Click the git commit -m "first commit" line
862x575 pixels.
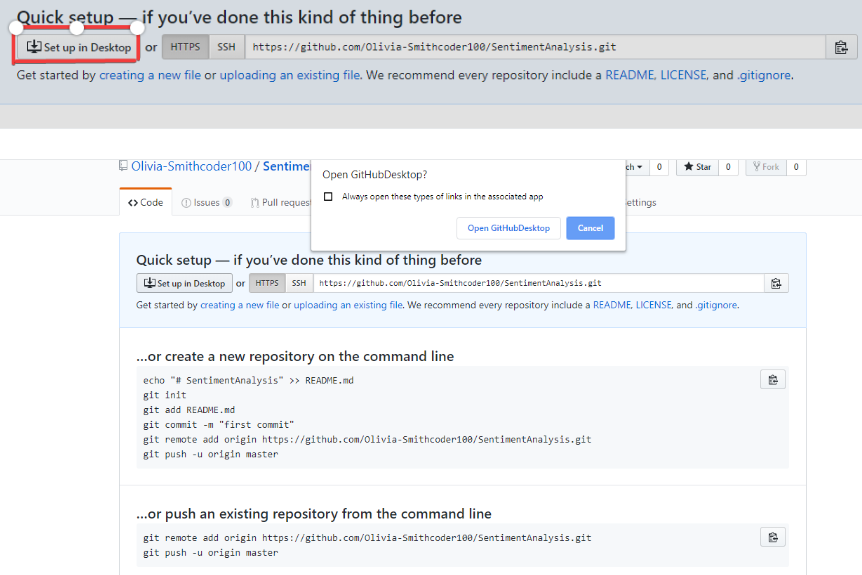coord(218,424)
